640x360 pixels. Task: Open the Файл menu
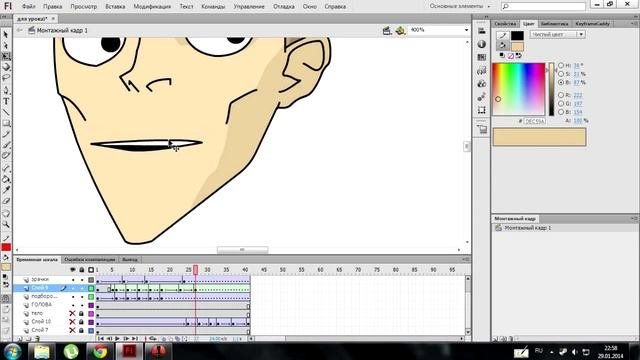click(x=28, y=7)
